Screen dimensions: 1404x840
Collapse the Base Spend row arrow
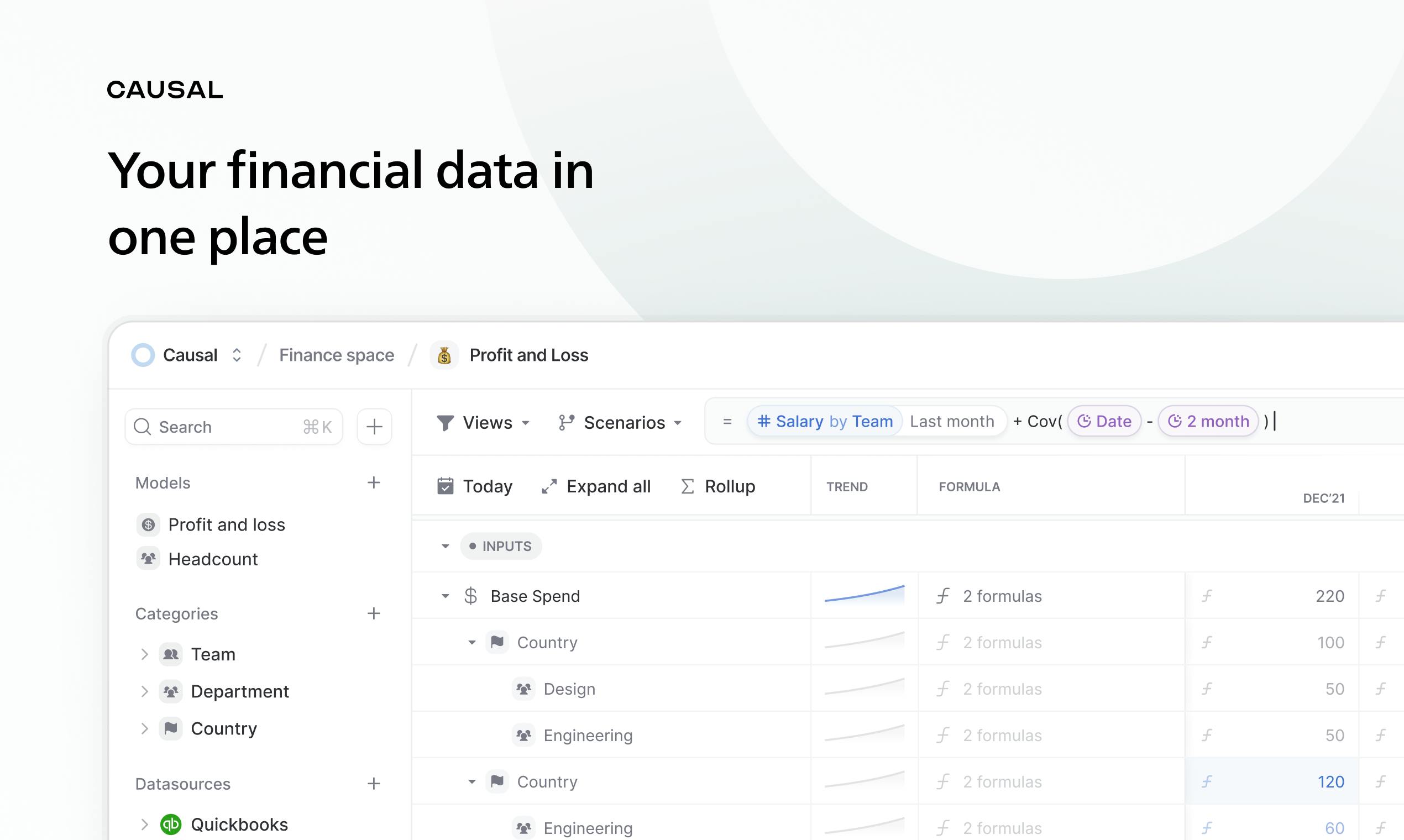(446, 596)
